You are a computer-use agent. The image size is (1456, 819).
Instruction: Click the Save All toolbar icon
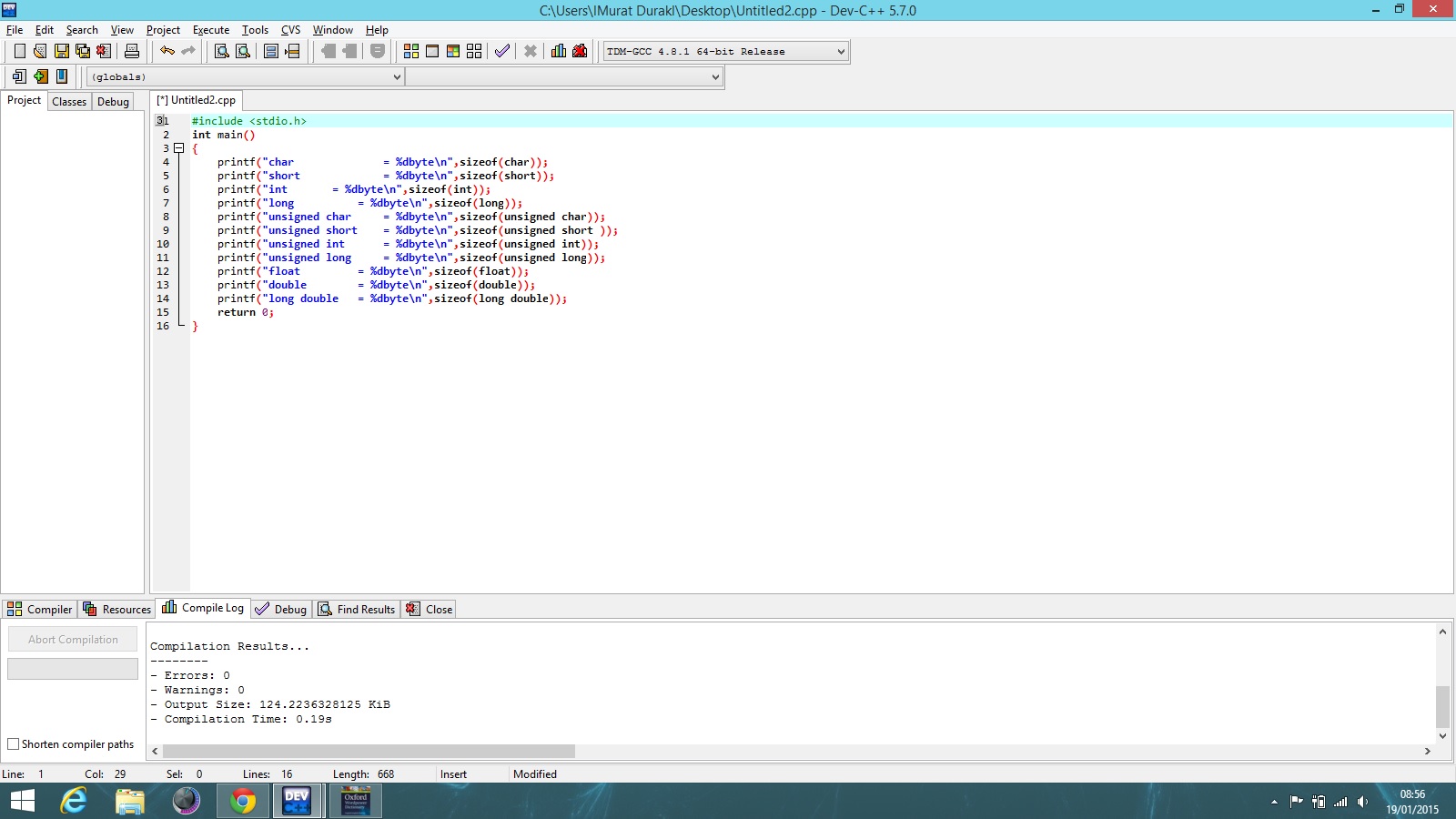(83, 51)
